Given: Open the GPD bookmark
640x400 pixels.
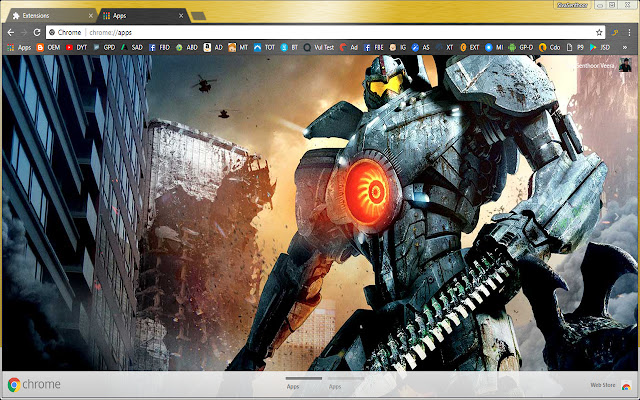Looking at the screenshot, I should tap(104, 47).
